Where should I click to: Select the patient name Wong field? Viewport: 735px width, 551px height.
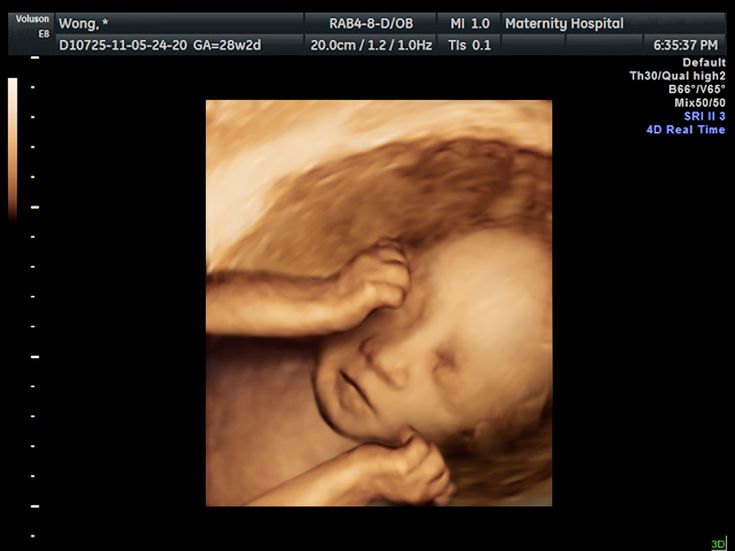pos(85,23)
